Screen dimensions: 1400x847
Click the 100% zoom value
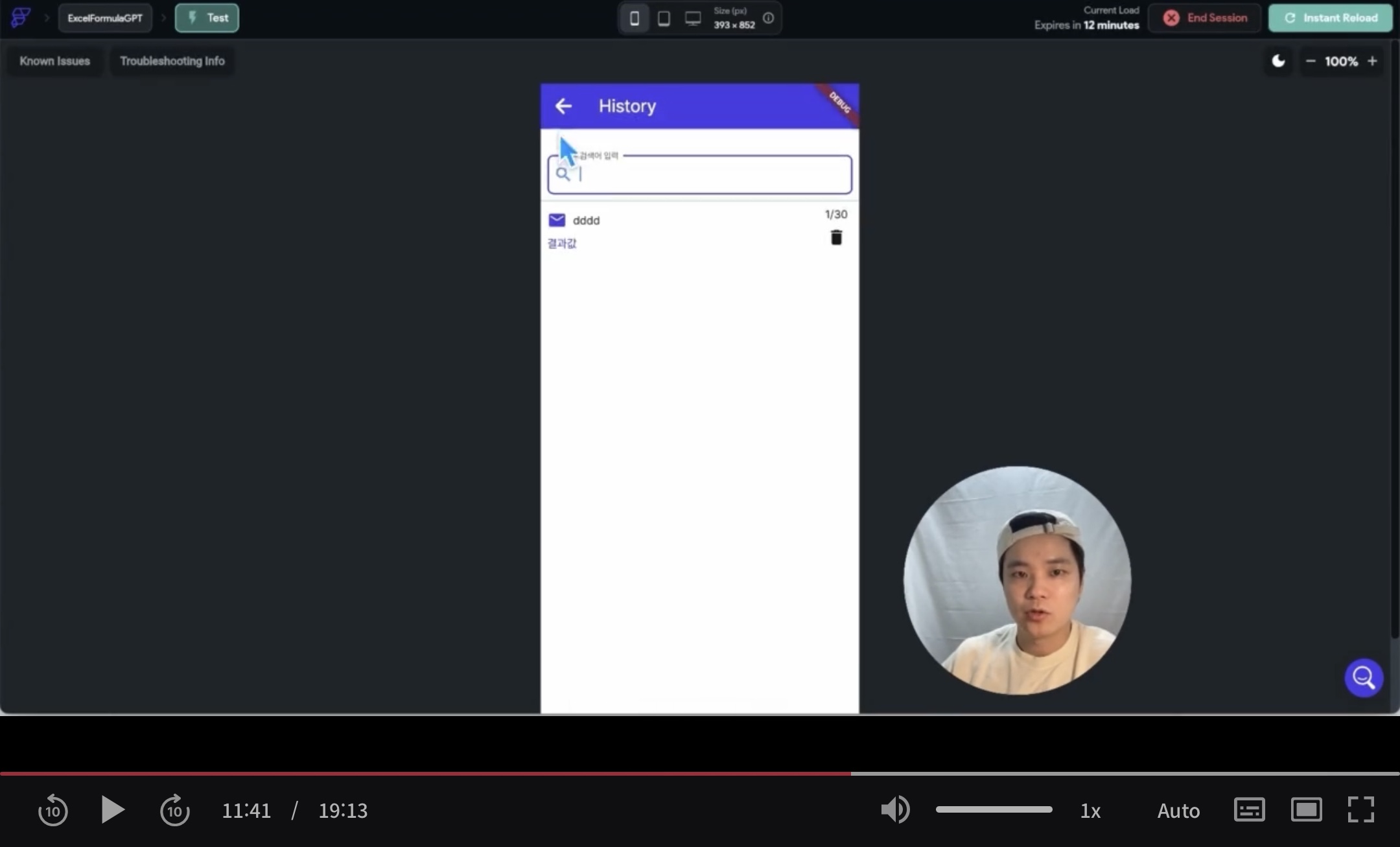point(1341,61)
